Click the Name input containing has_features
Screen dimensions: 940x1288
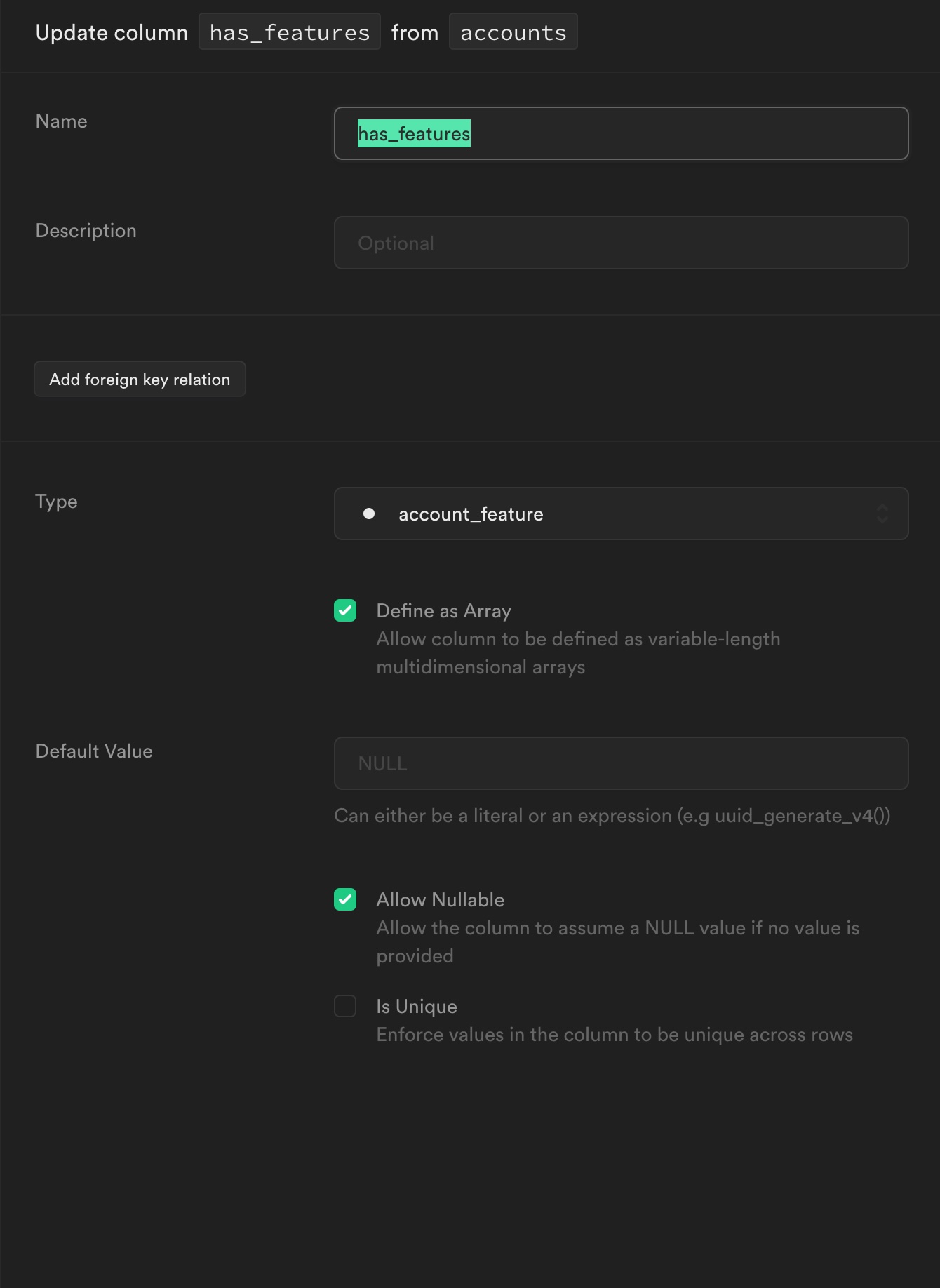point(620,133)
